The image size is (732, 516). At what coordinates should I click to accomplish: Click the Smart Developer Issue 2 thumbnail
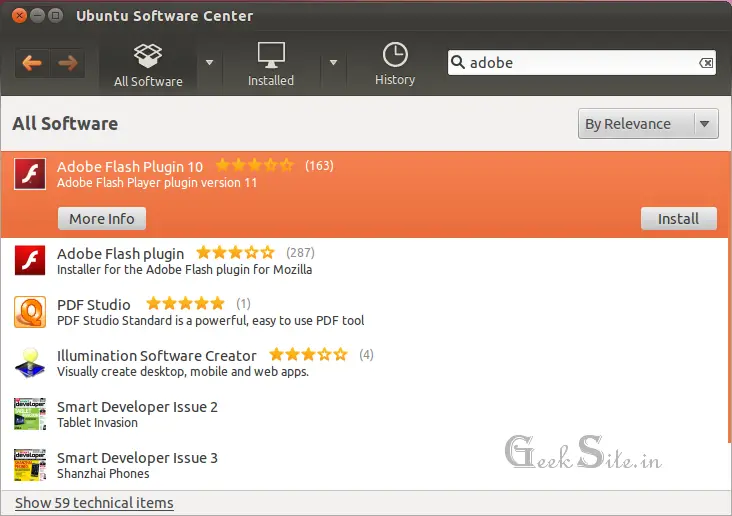point(30,414)
